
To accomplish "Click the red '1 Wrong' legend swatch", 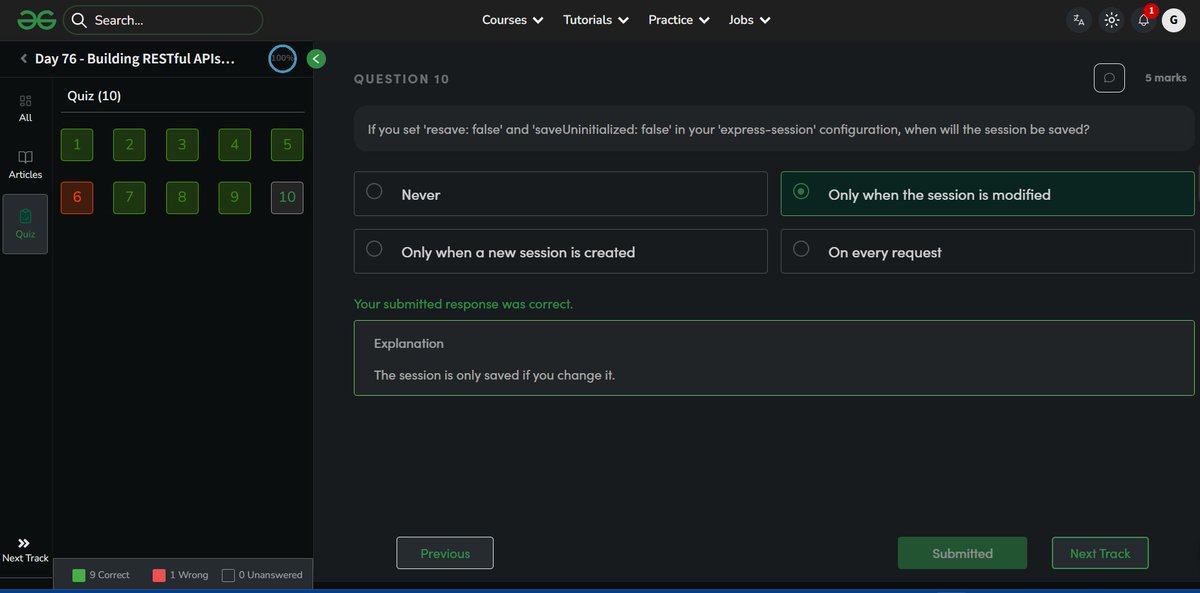I will coord(159,575).
